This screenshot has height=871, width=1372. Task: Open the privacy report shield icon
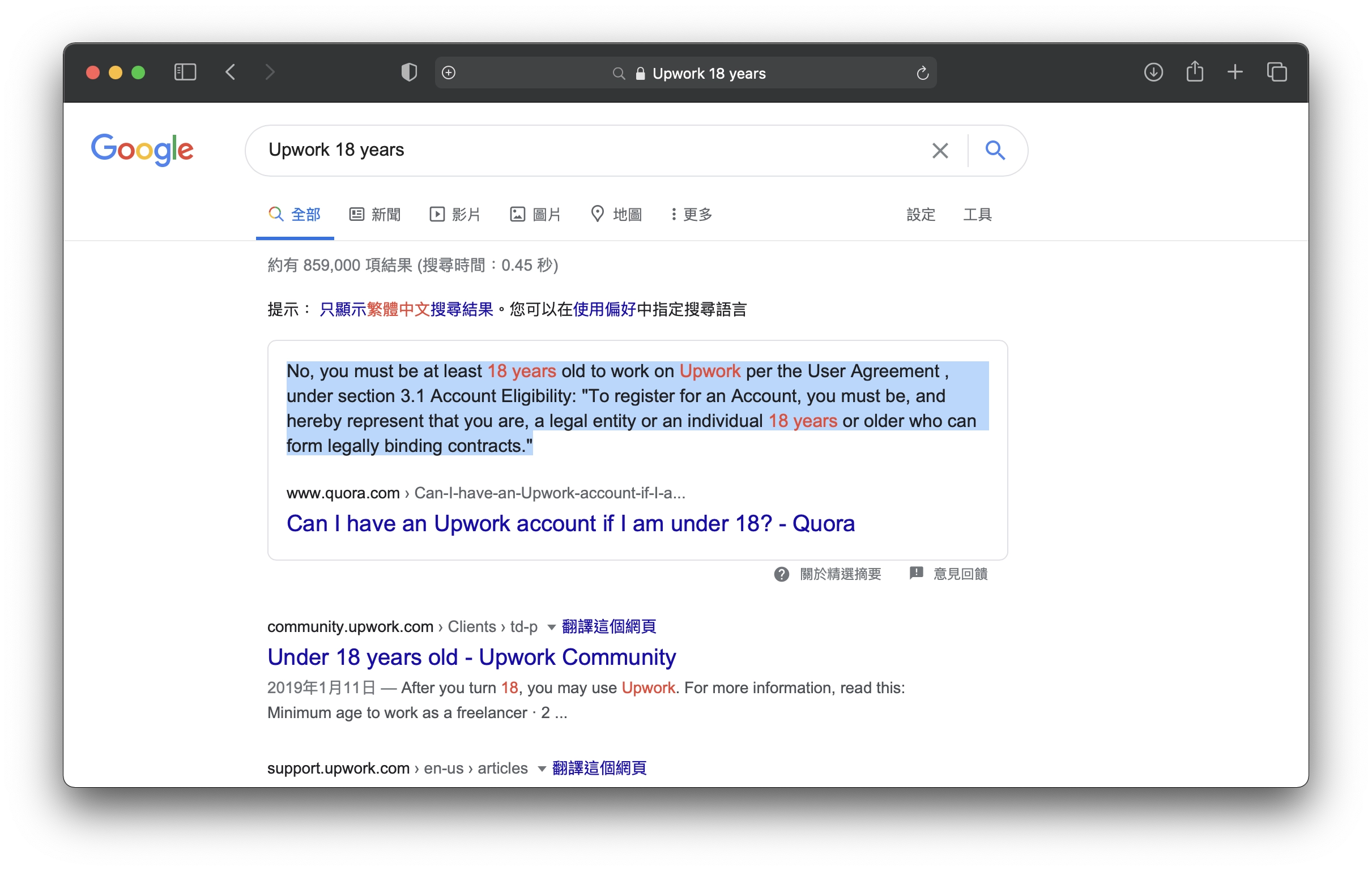coord(409,72)
